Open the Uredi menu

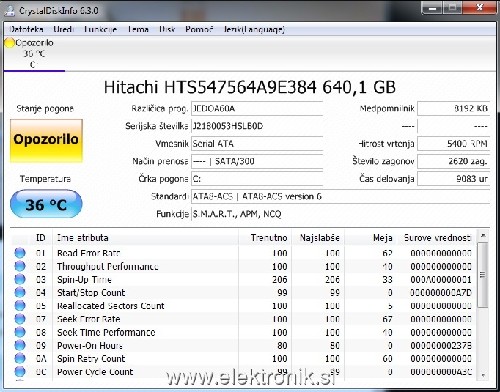tap(63, 29)
